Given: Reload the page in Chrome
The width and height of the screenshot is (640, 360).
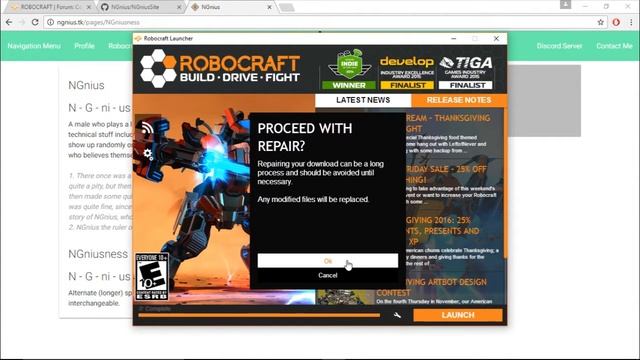Looking at the screenshot, I should [x=35, y=22].
